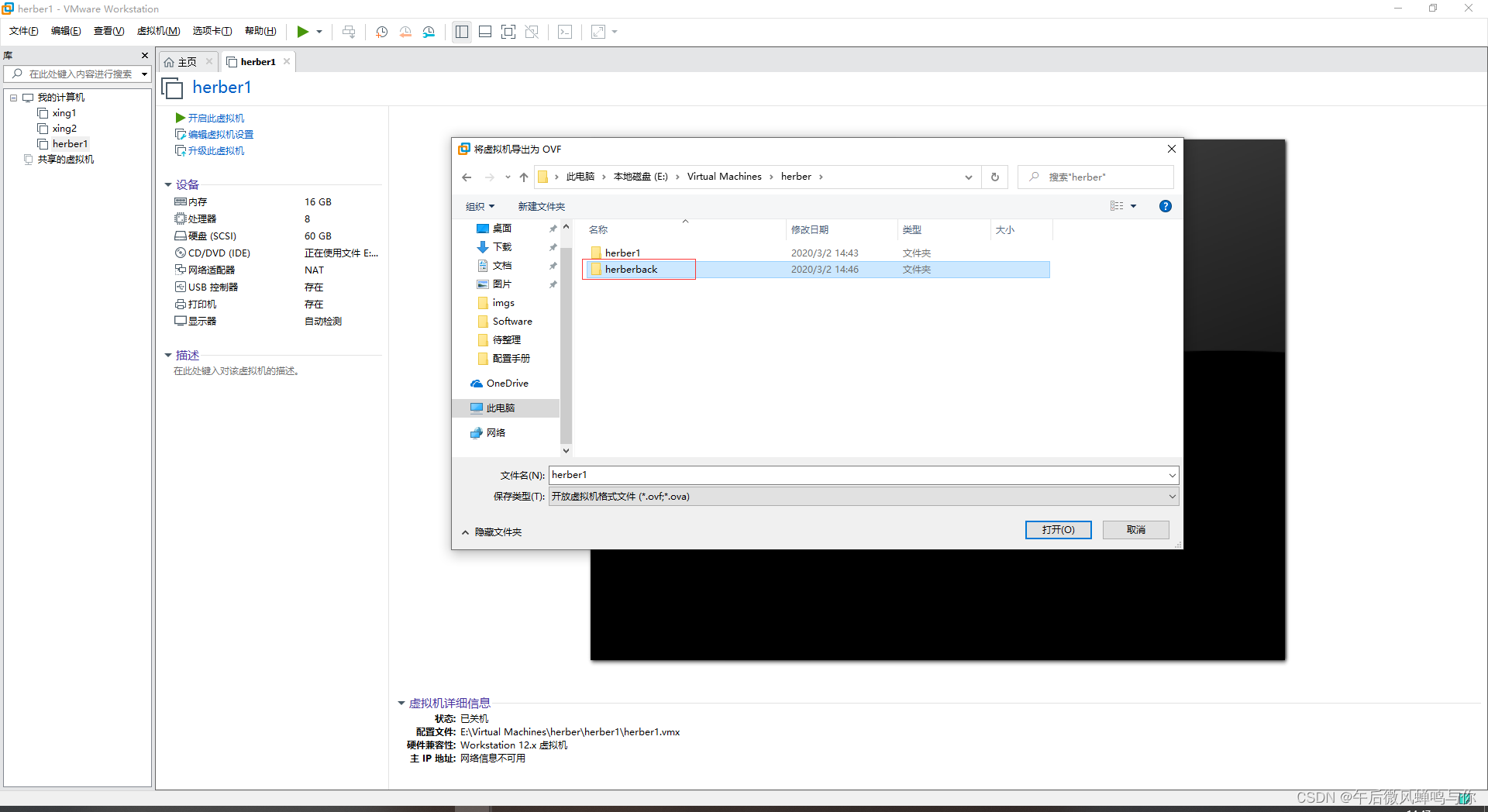Click the stretch guest display icon
Viewport: 1488px width, 812px height.
point(598,32)
